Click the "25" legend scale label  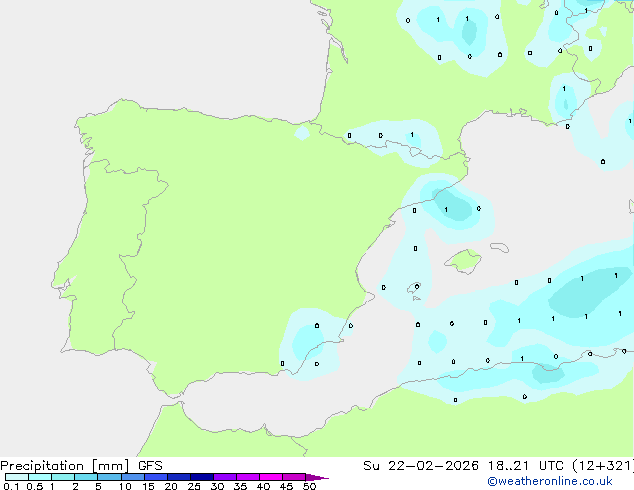tap(194, 486)
